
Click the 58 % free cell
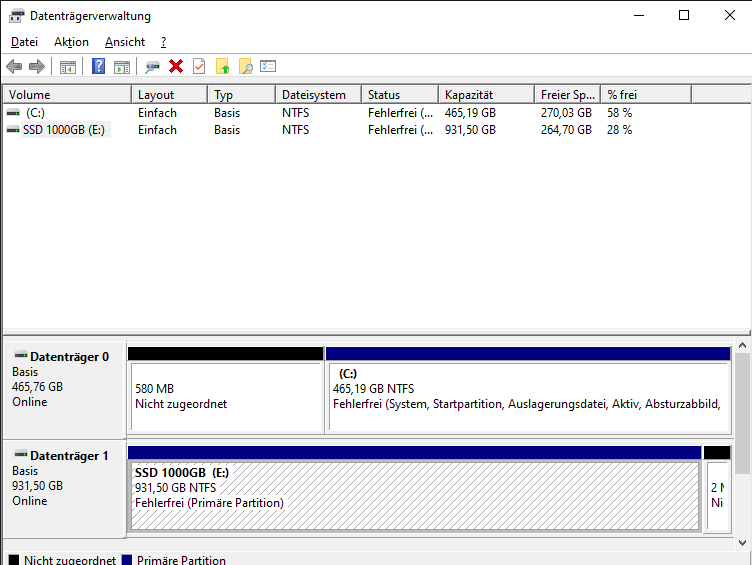click(620, 113)
